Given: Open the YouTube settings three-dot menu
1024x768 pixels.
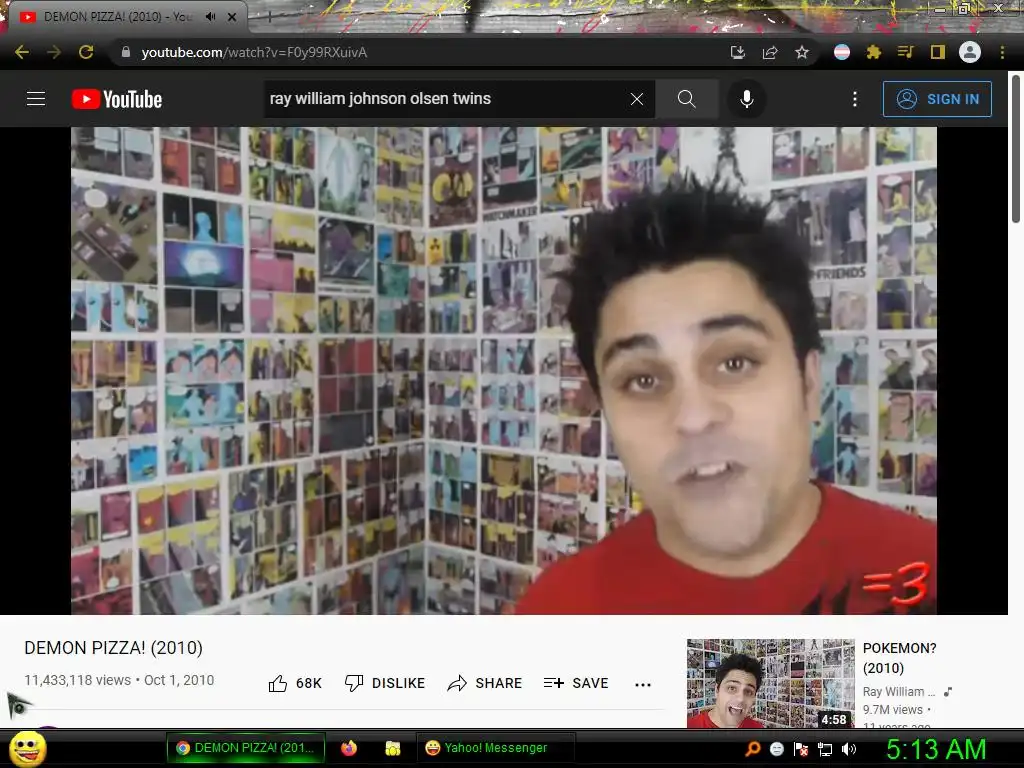Looking at the screenshot, I should click(x=854, y=99).
